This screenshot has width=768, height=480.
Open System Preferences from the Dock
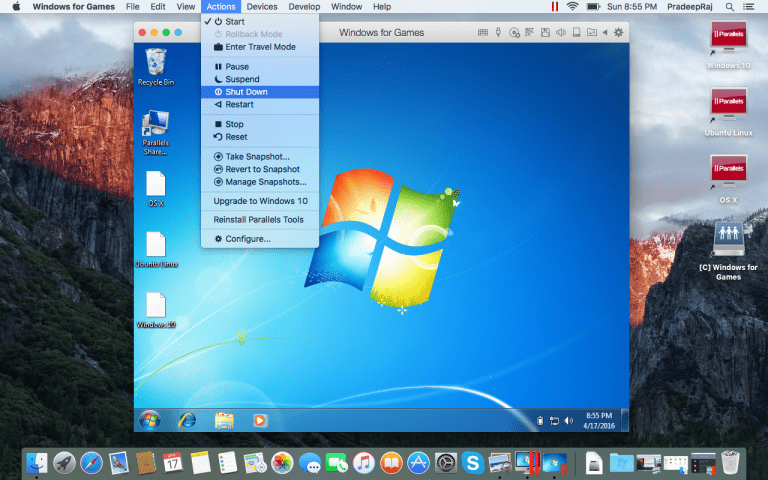446,462
